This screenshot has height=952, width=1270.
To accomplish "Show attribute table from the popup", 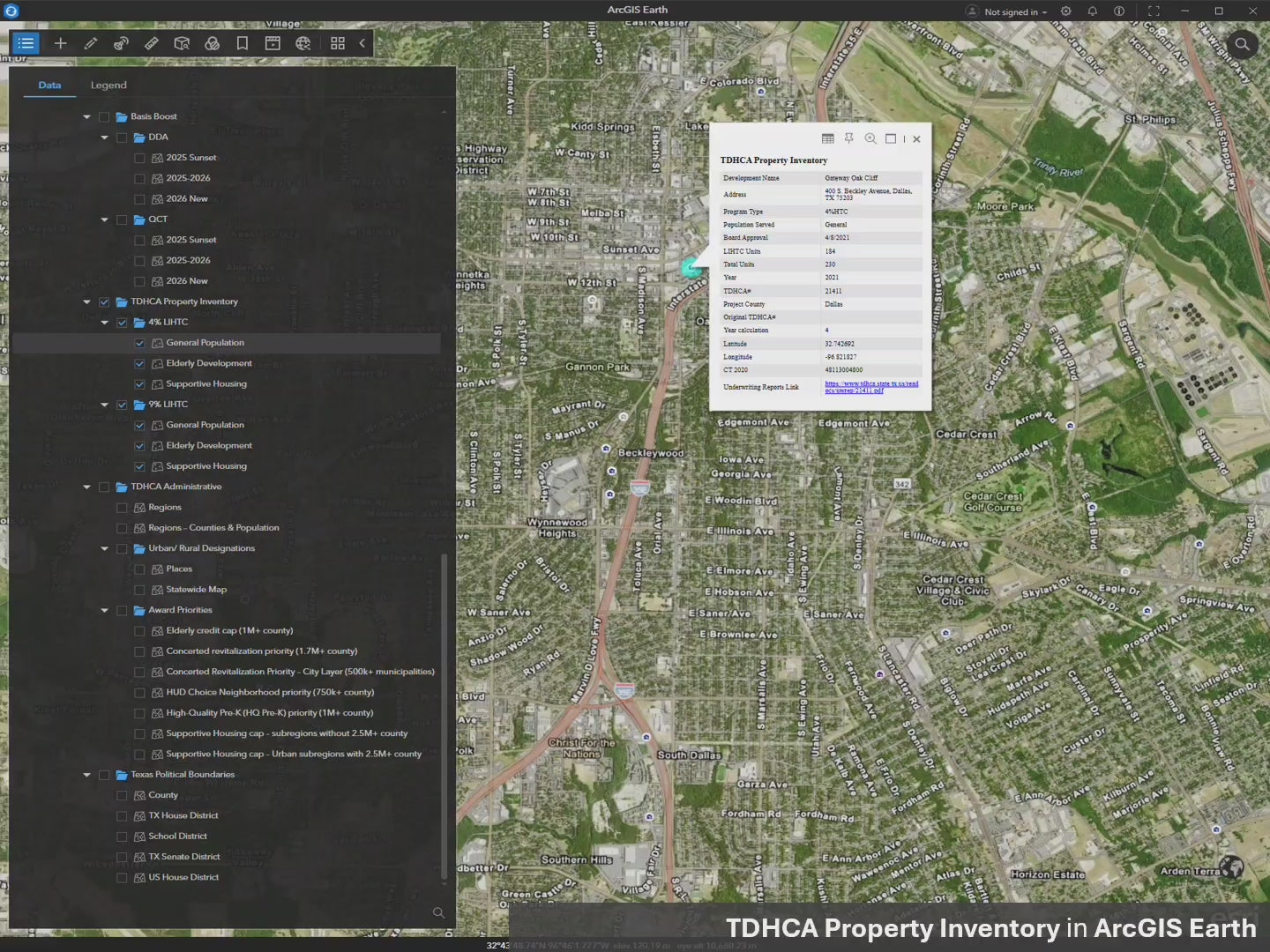I will tap(827, 138).
